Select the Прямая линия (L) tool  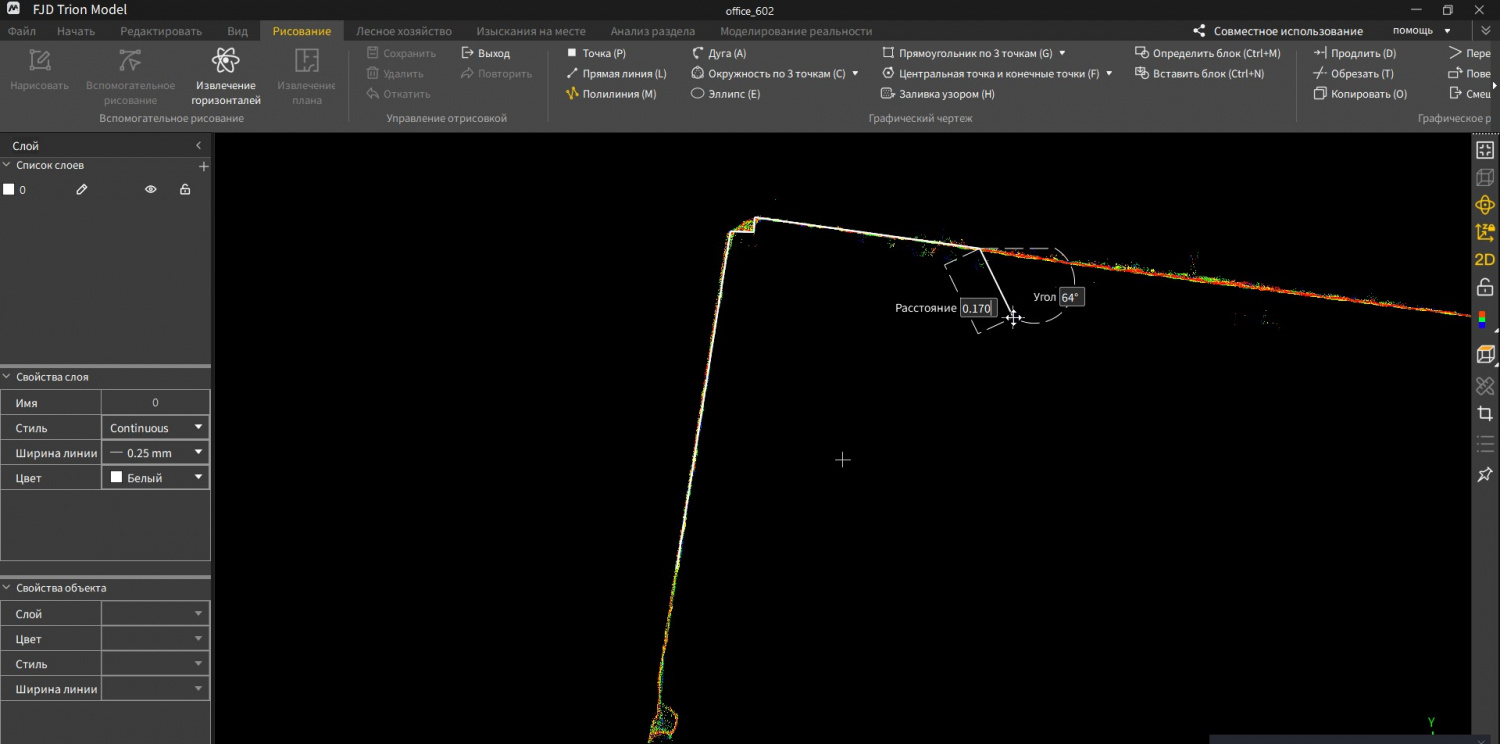point(616,73)
